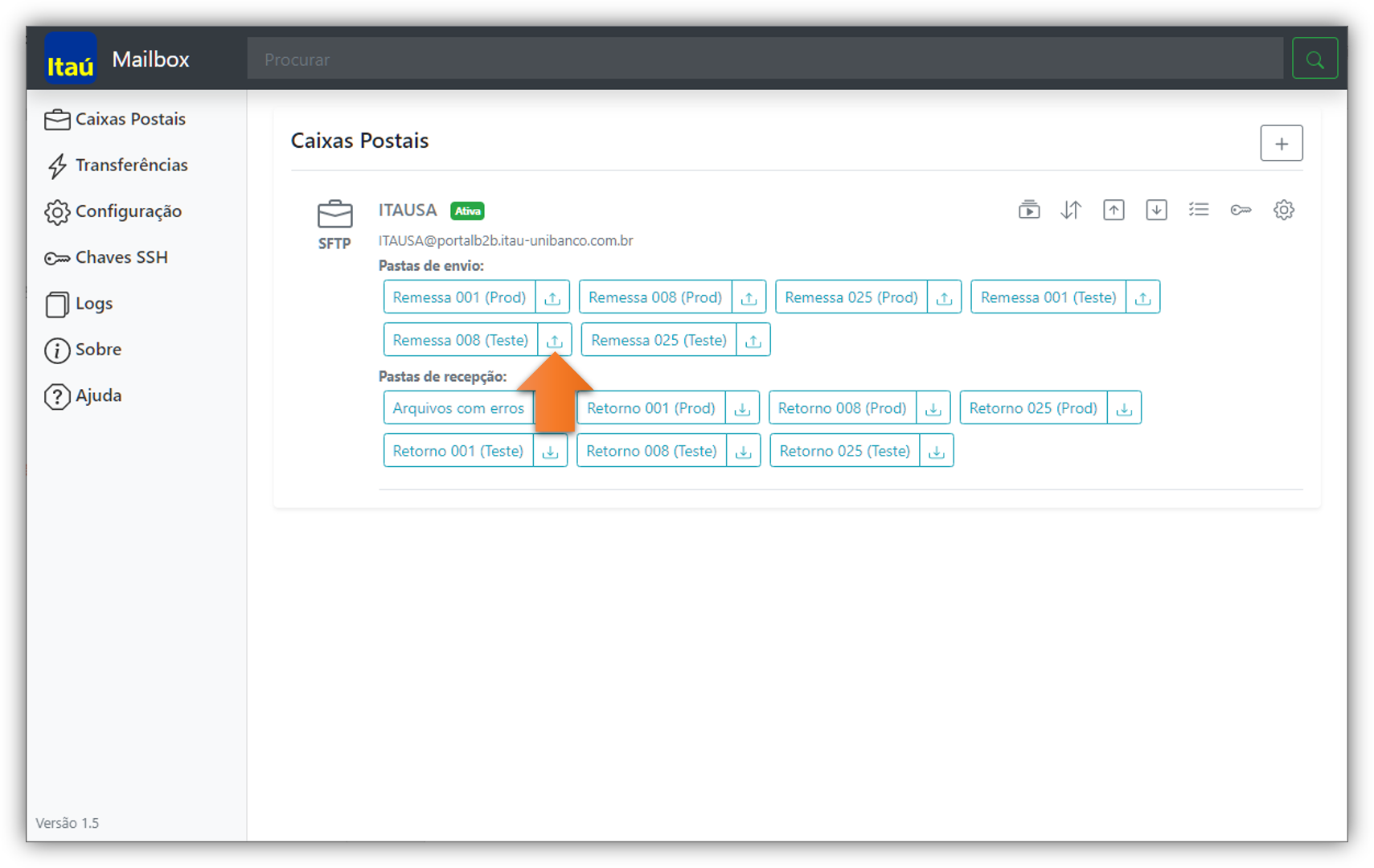Screen dimensions: 1374x868
Task: Click the download arrow box icon in ITAUSA toolbar
Action: [1156, 211]
